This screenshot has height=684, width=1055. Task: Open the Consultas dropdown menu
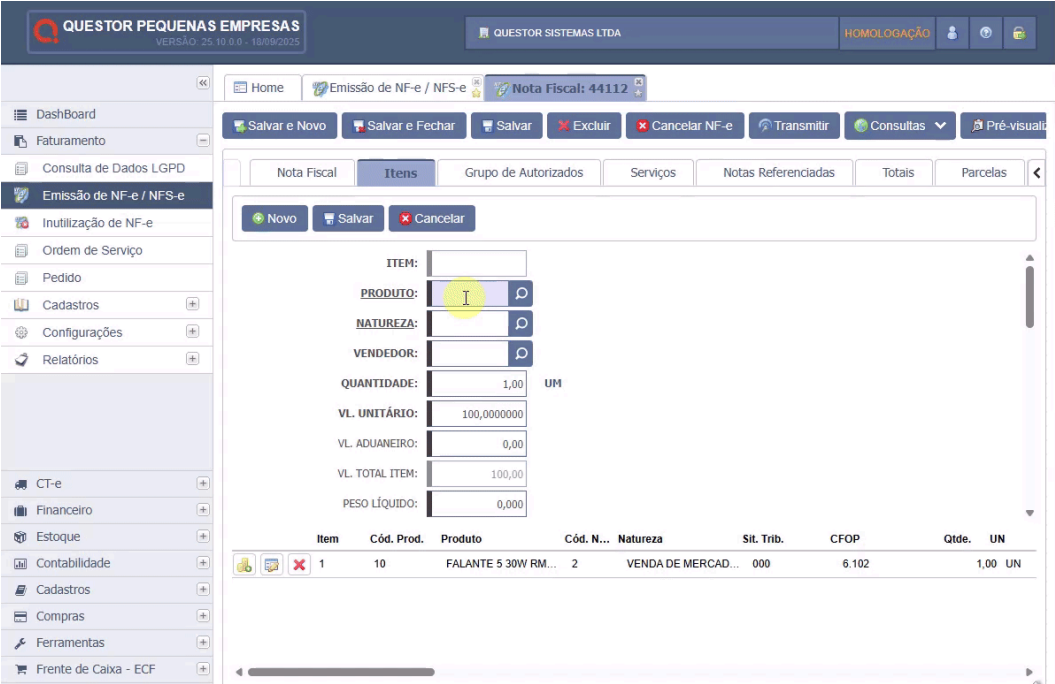pos(899,126)
